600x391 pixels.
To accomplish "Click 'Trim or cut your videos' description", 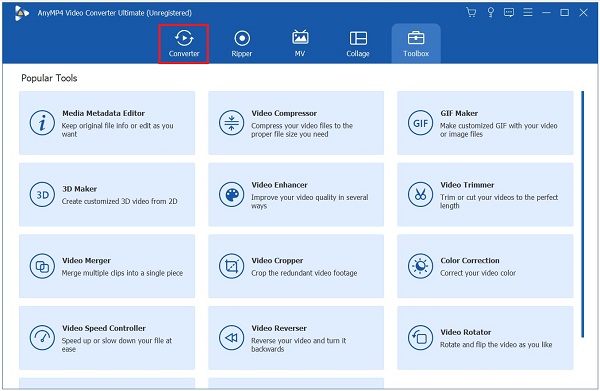I will (499, 201).
